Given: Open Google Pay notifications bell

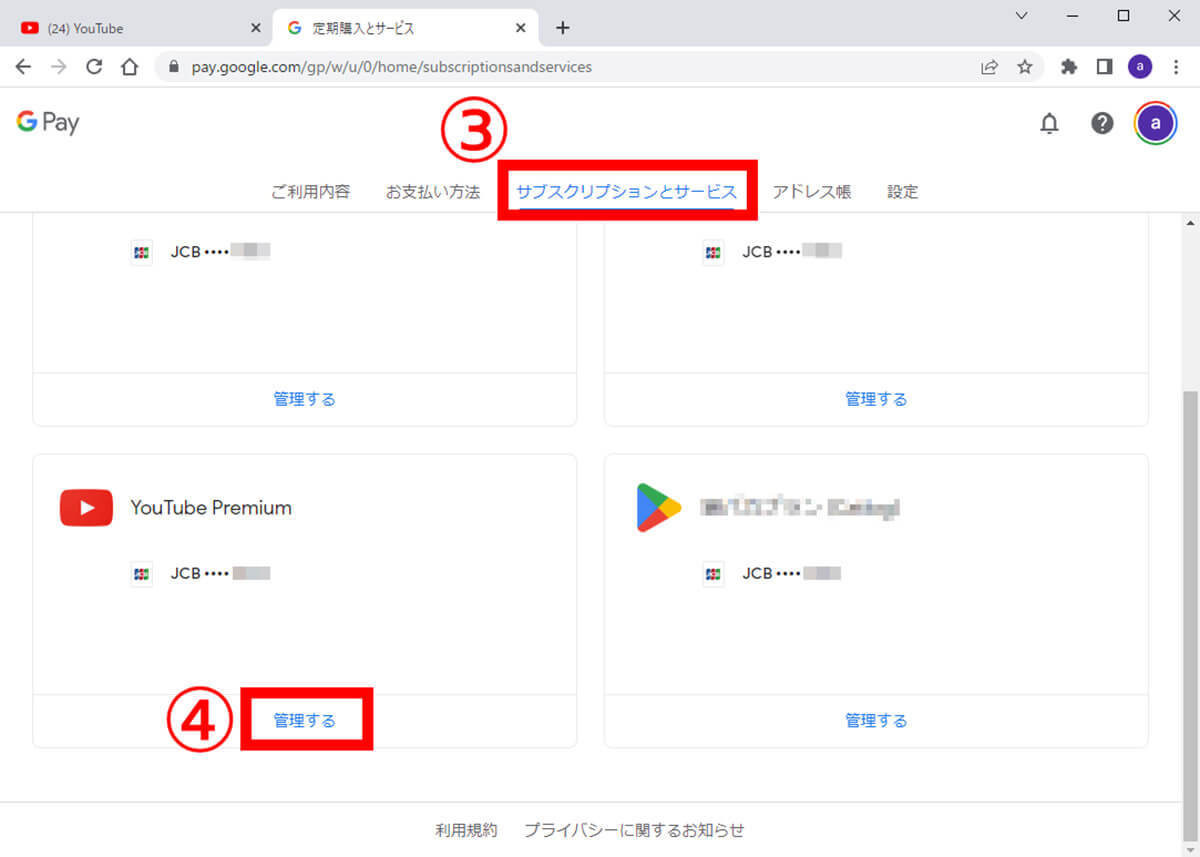Looking at the screenshot, I should pyautogui.click(x=1049, y=123).
